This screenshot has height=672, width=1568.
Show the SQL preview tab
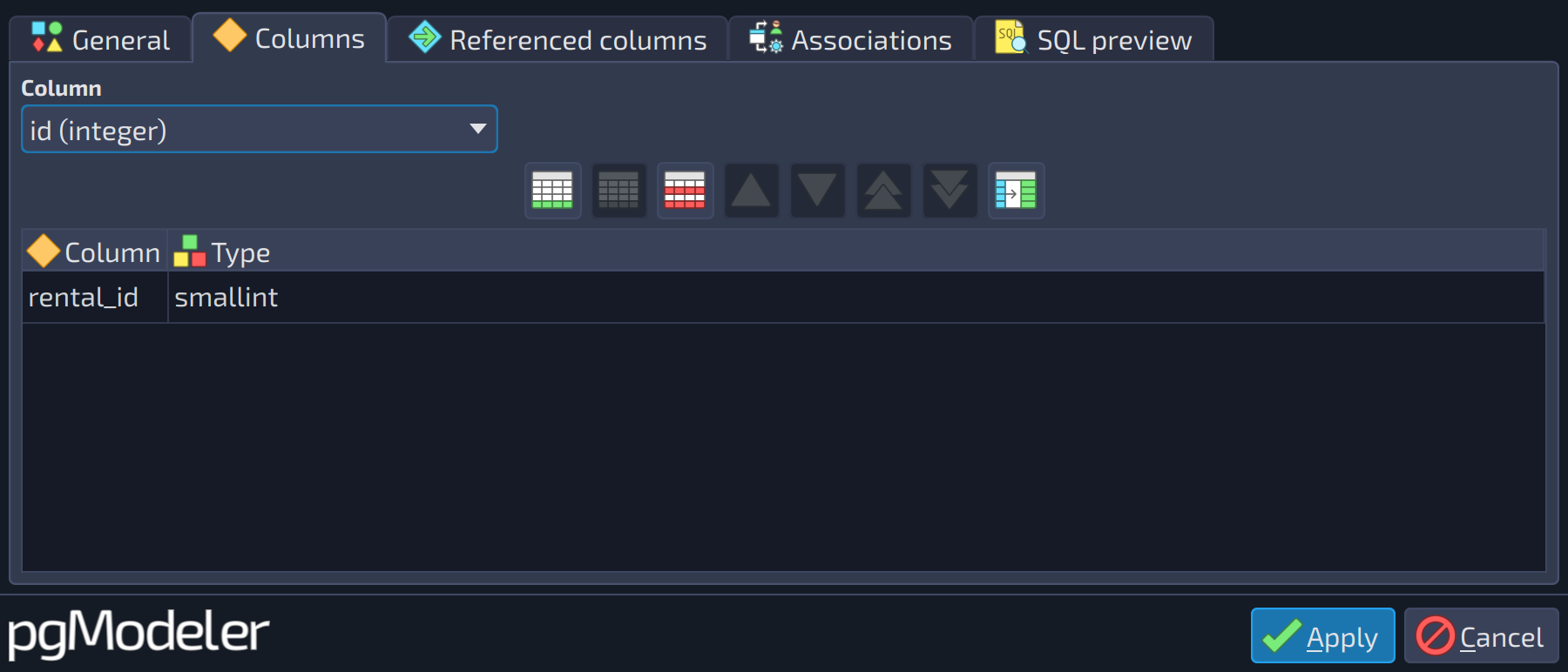pyautogui.click(x=1093, y=40)
